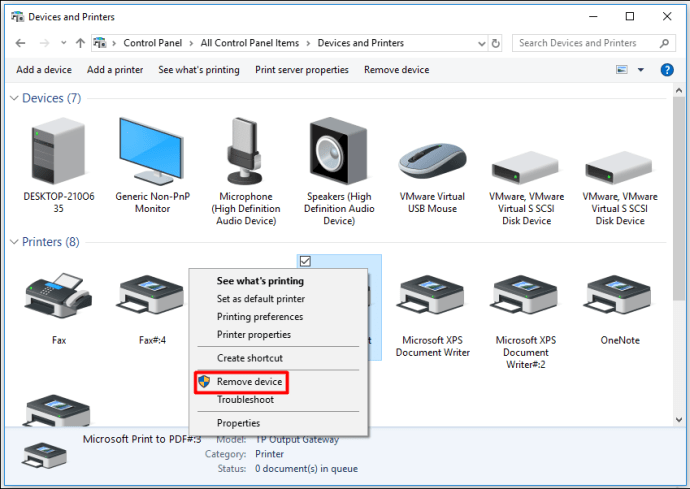The image size is (690, 489).
Task: Collapse the Printers (8) group
Action: coord(14,242)
